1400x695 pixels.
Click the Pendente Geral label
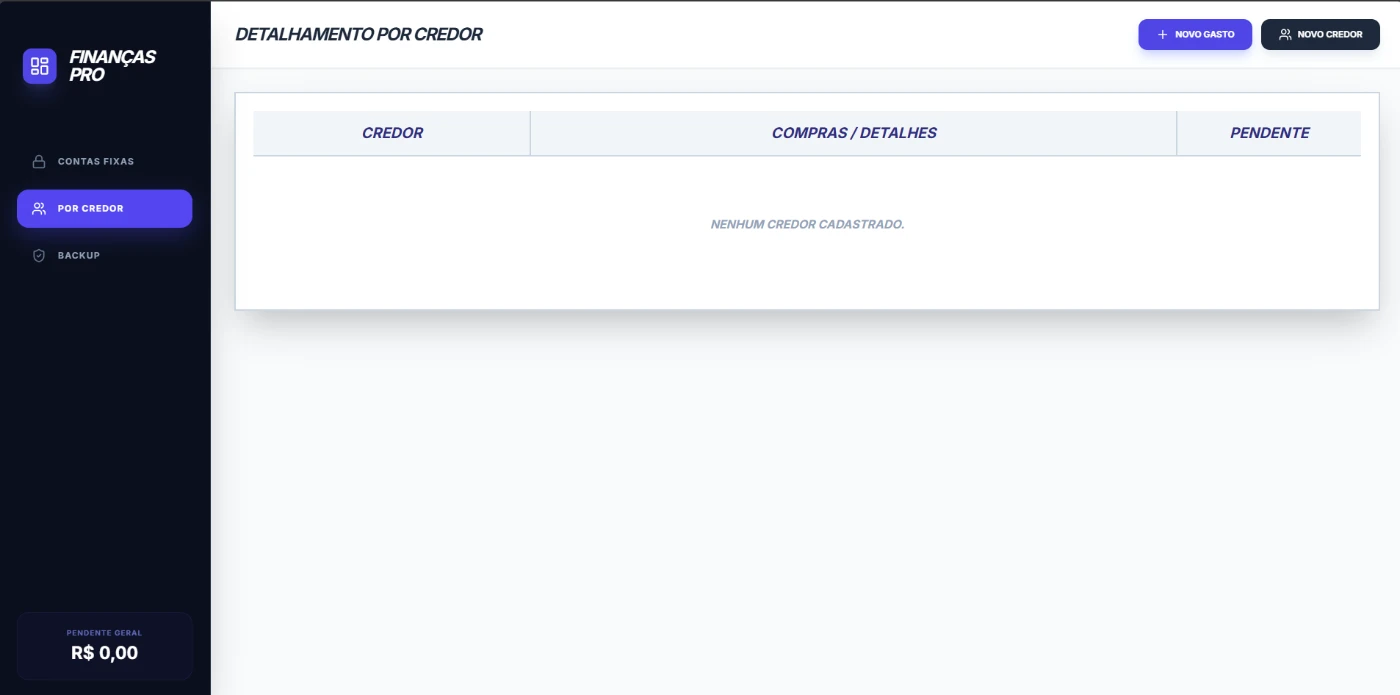(104, 633)
